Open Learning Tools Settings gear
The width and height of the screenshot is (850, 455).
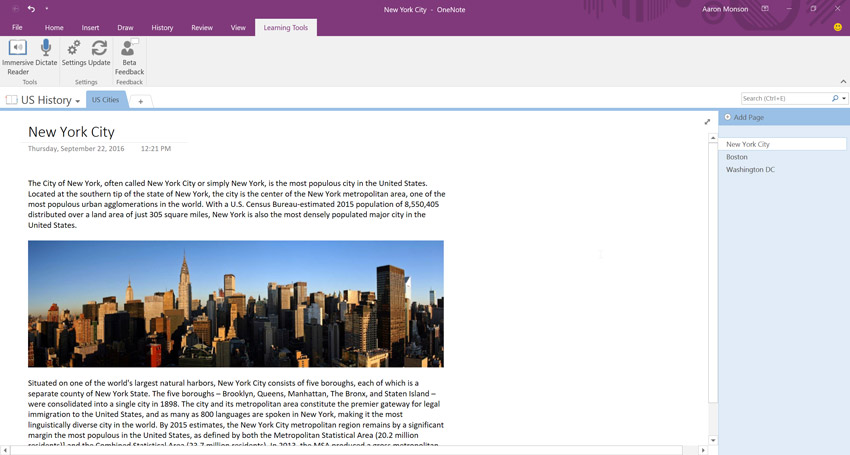74,53
